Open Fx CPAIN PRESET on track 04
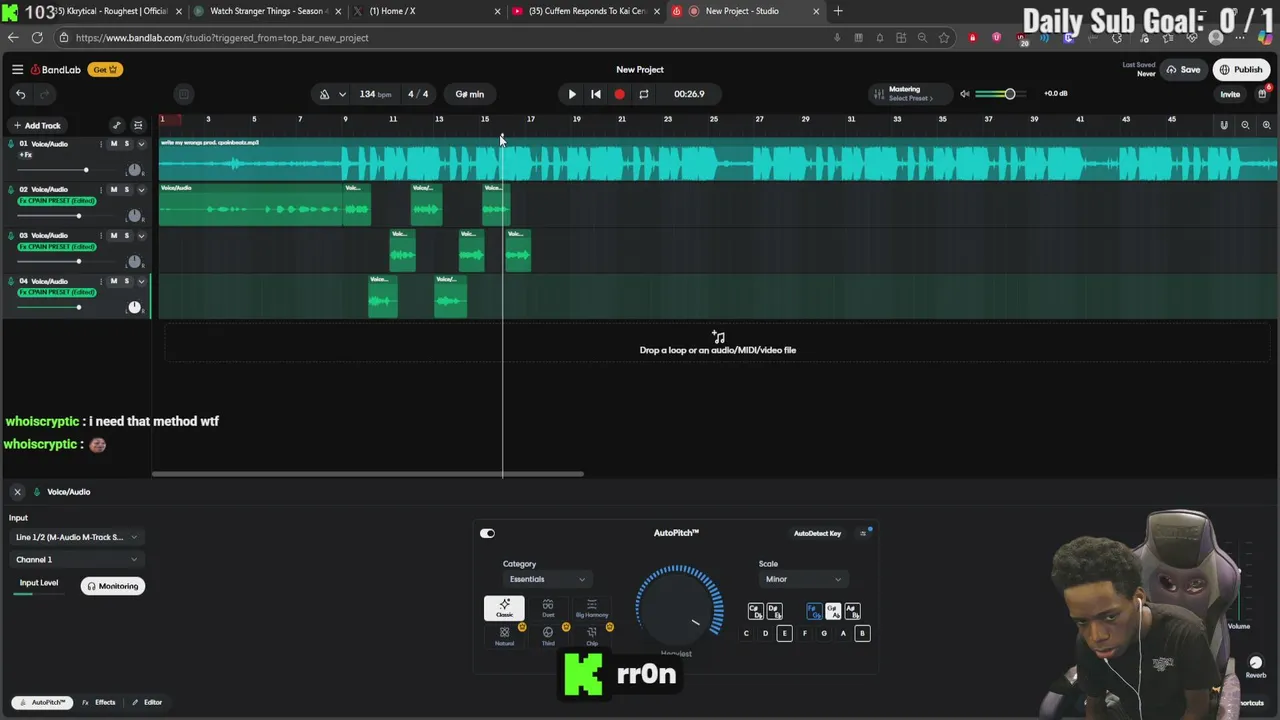 click(57, 292)
